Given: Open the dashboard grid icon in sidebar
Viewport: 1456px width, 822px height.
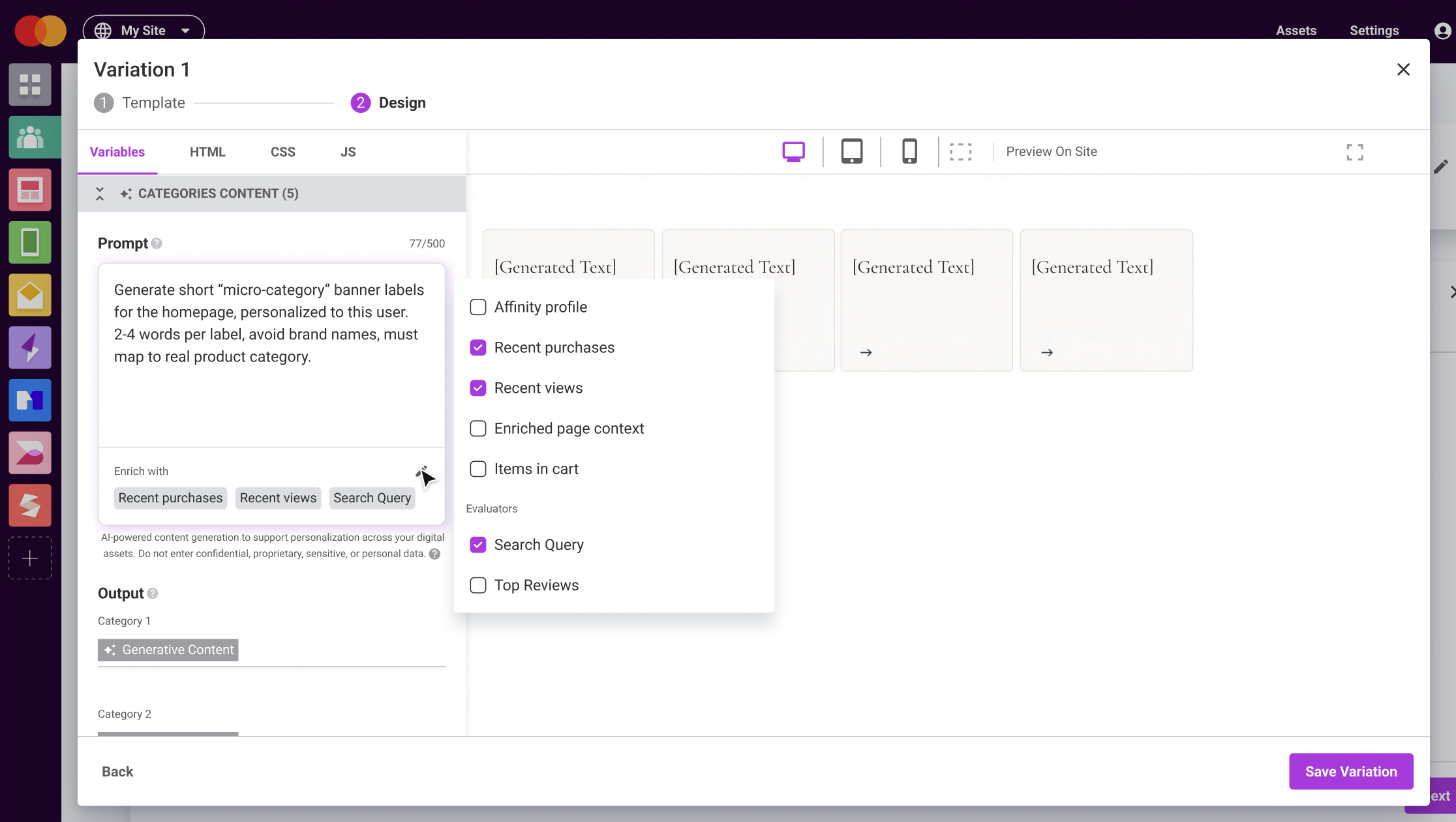Looking at the screenshot, I should [x=30, y=85].
